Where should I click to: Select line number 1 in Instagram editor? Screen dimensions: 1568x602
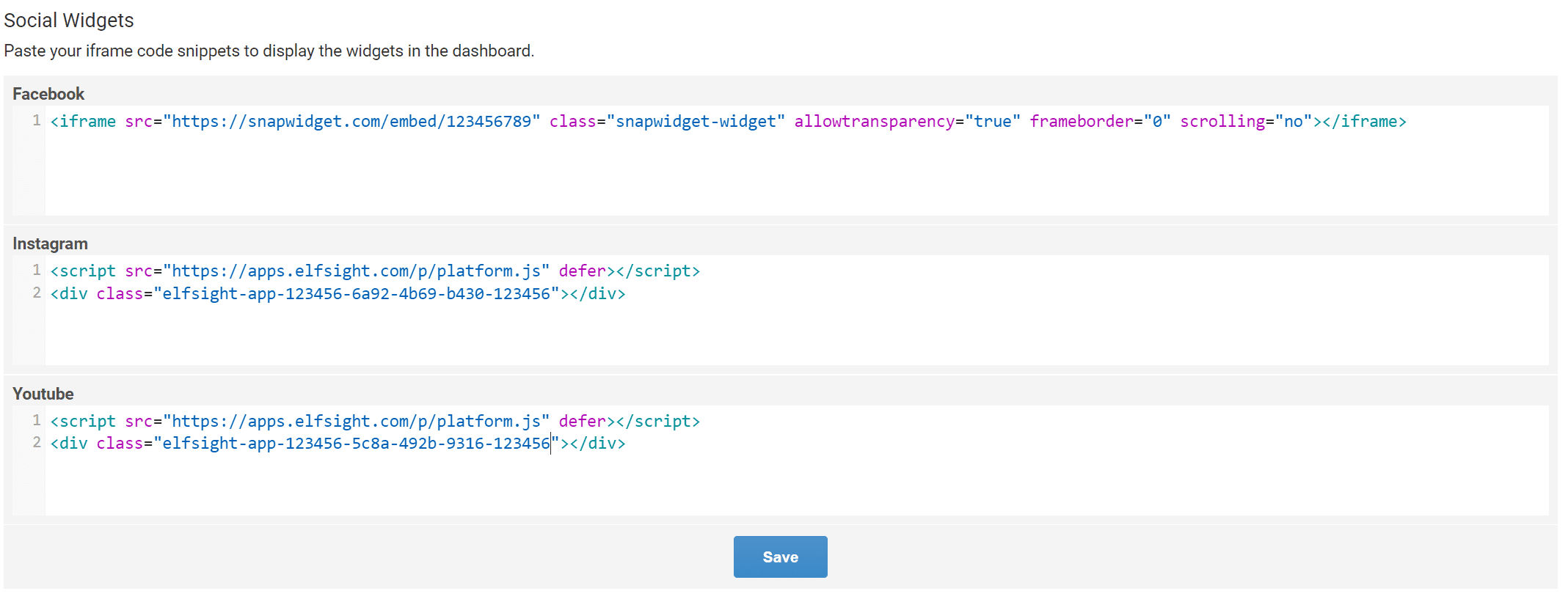36,271
